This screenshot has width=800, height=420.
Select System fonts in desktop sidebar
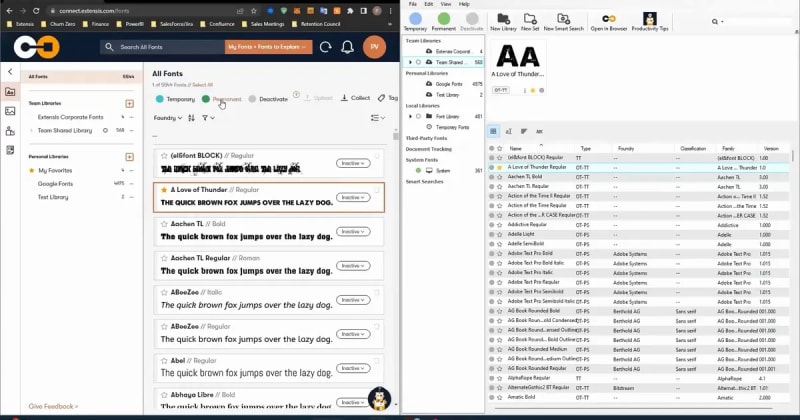pos(443,170)
